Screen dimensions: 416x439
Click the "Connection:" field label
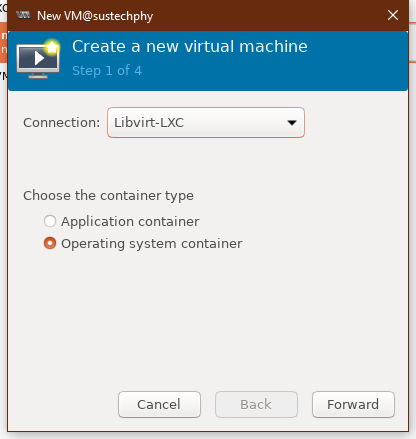click(62, 123)
